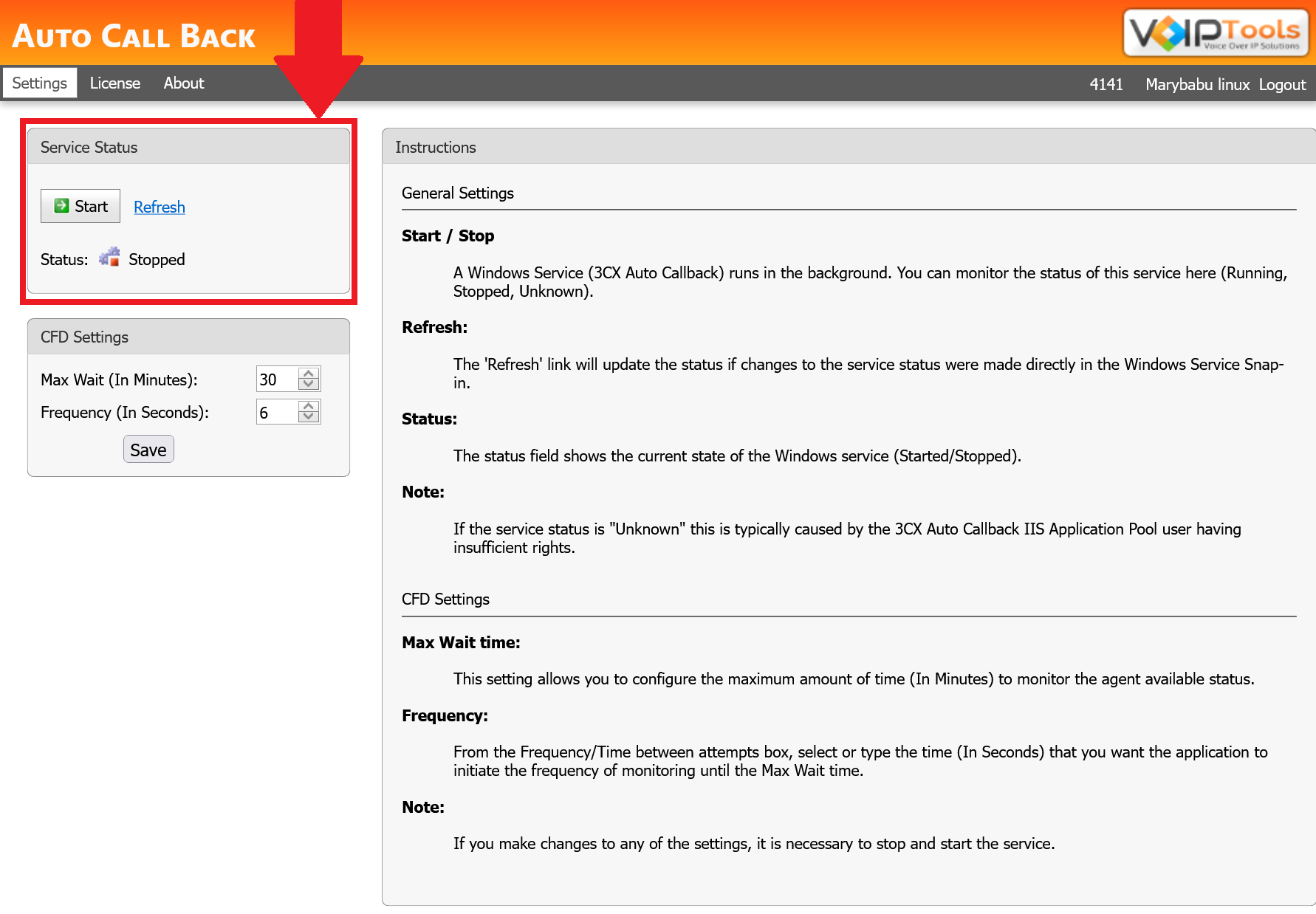Click Logout in the top right

point(1281,84)
